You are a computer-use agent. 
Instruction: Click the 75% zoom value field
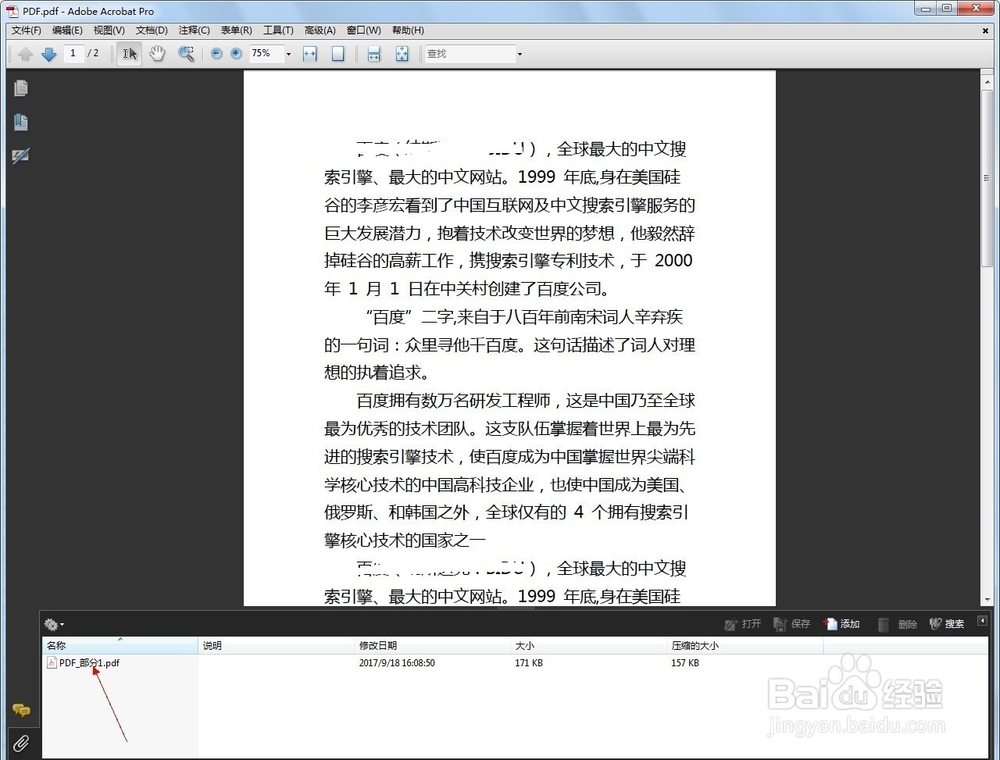[x=266, y=54]
